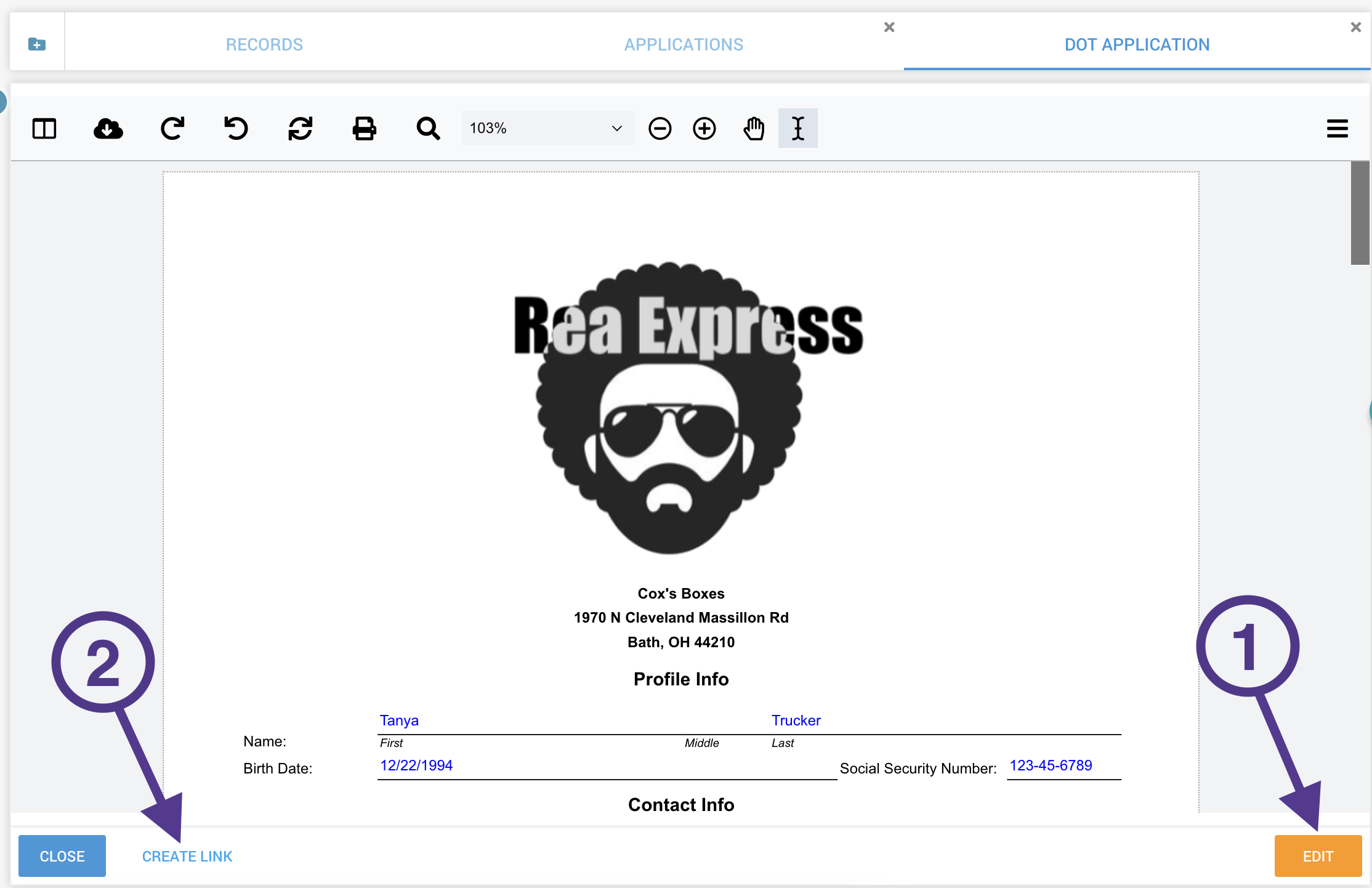The height and width of the screenshot is (888, 1372).
Task: Click the add folder icon
Action: 37,44
